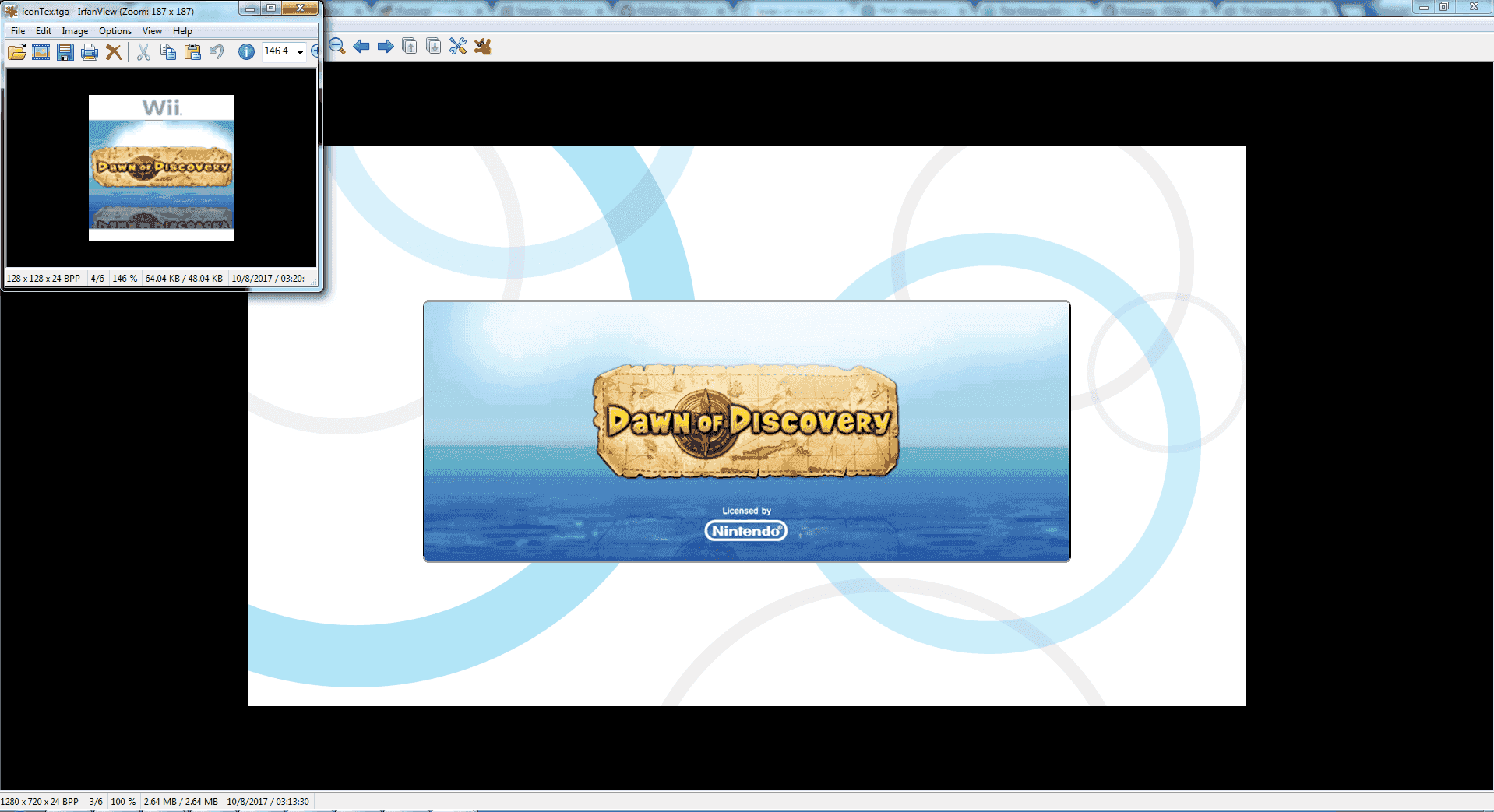The height and width of the screenshot is (812, 1494).
Task: Print the image via the printer icon
Action: pyautogui.click(x=90, y=52)
